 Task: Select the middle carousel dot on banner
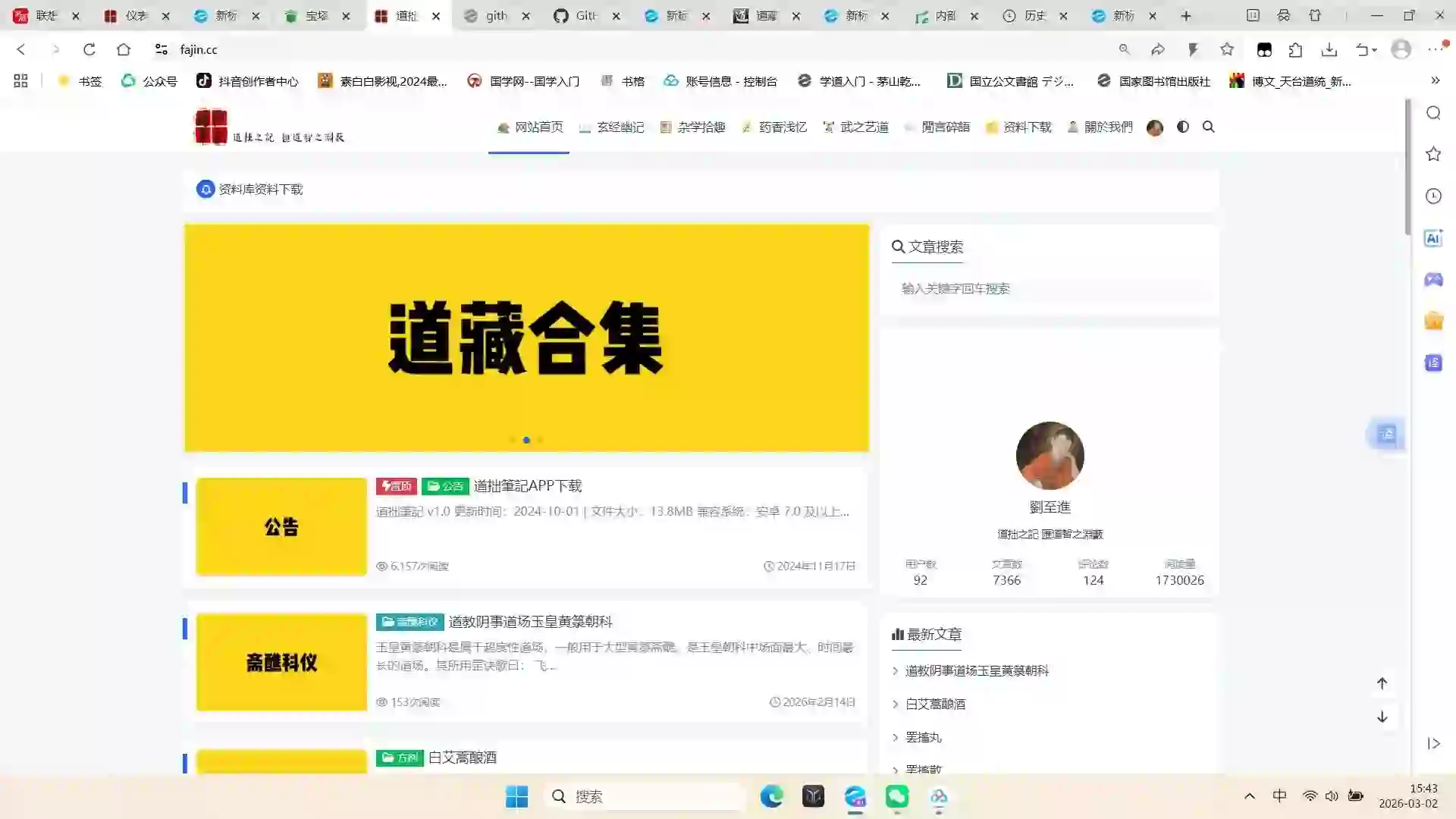click(x=526, y=440)
